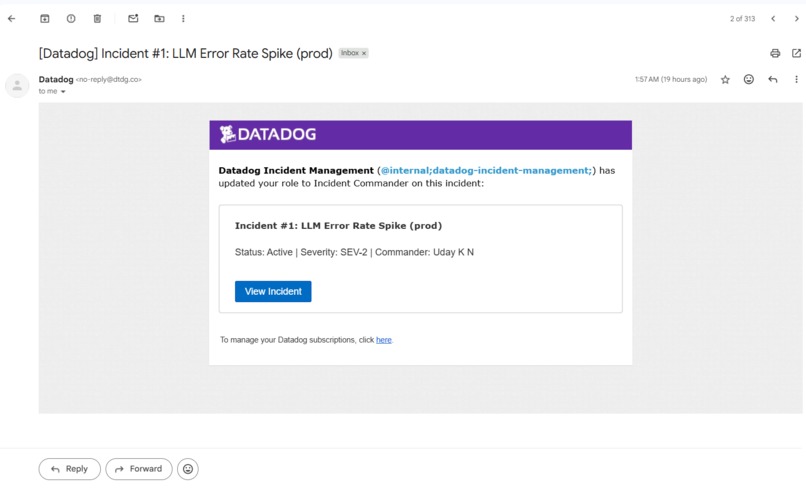
Task: Star this Datadog message
Action: pos(725,79)
